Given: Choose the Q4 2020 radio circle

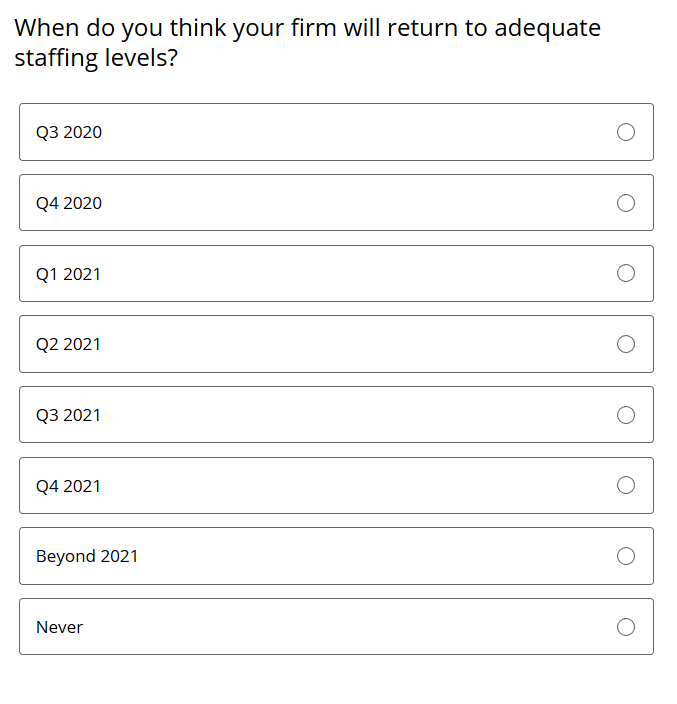Looking at the screenshot, I should pyautogui.click(x=626, y=203).
